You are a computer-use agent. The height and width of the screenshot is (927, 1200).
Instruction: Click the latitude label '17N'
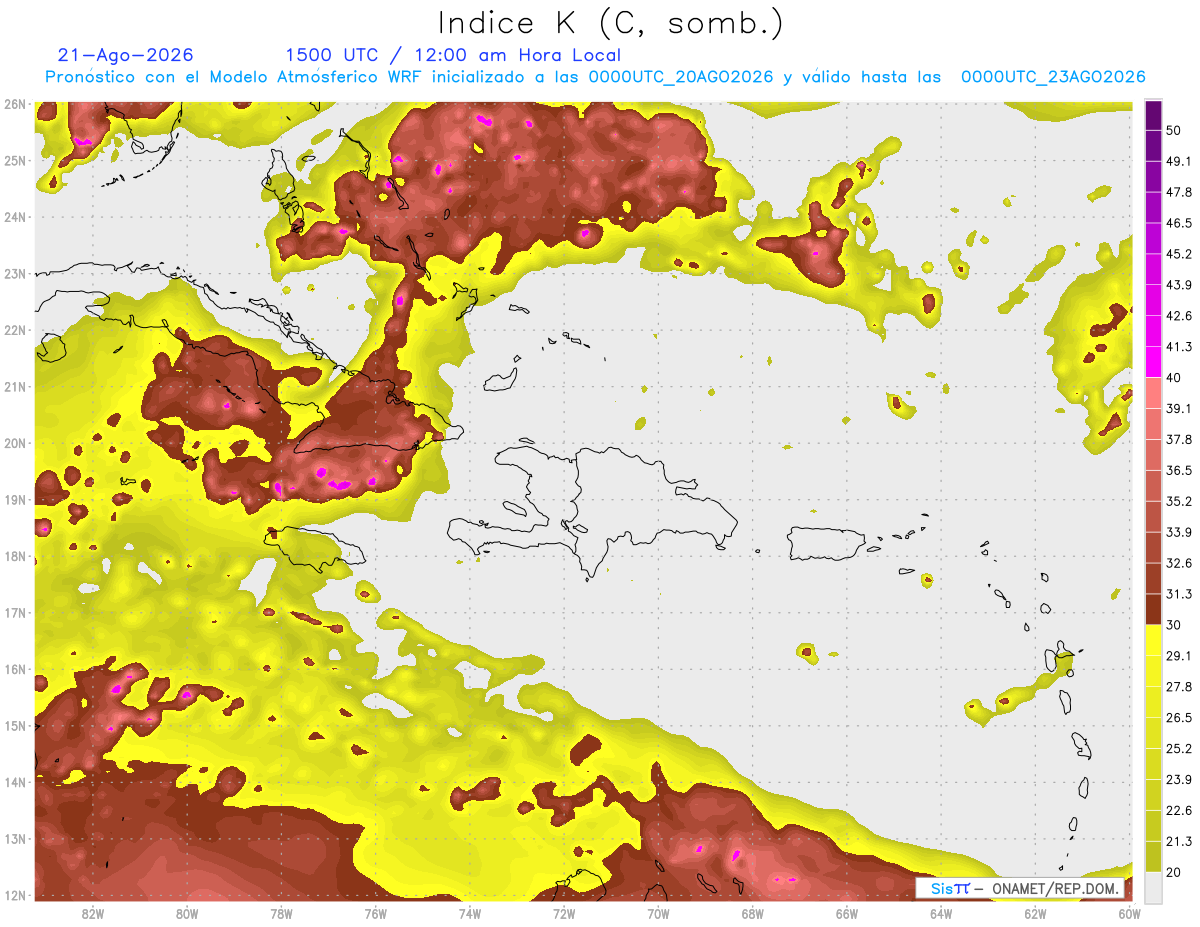(x=15, y=612)
